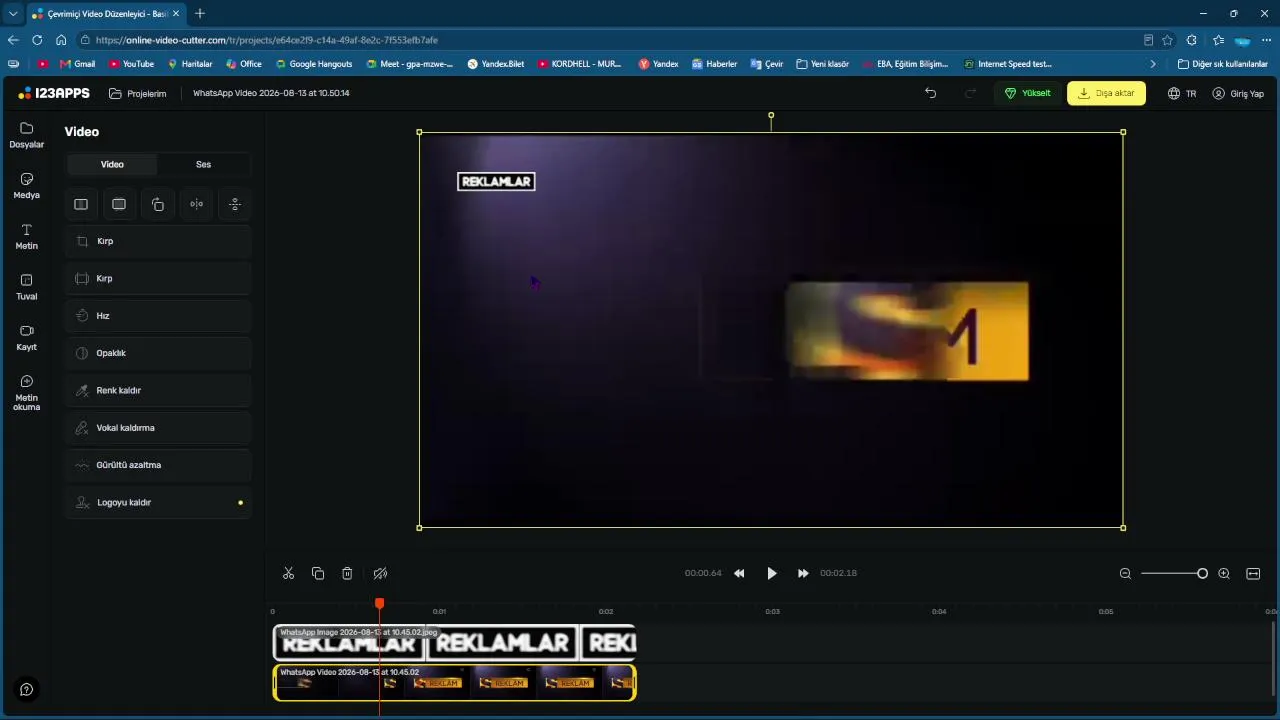Close the Çevrimiçi Video Düzenleyici tab

[x=176, y=14]
